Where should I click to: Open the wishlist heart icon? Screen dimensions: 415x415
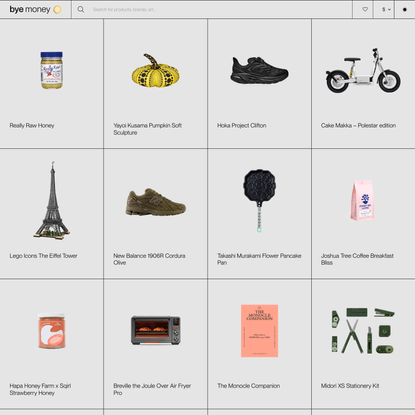point(365,9)
